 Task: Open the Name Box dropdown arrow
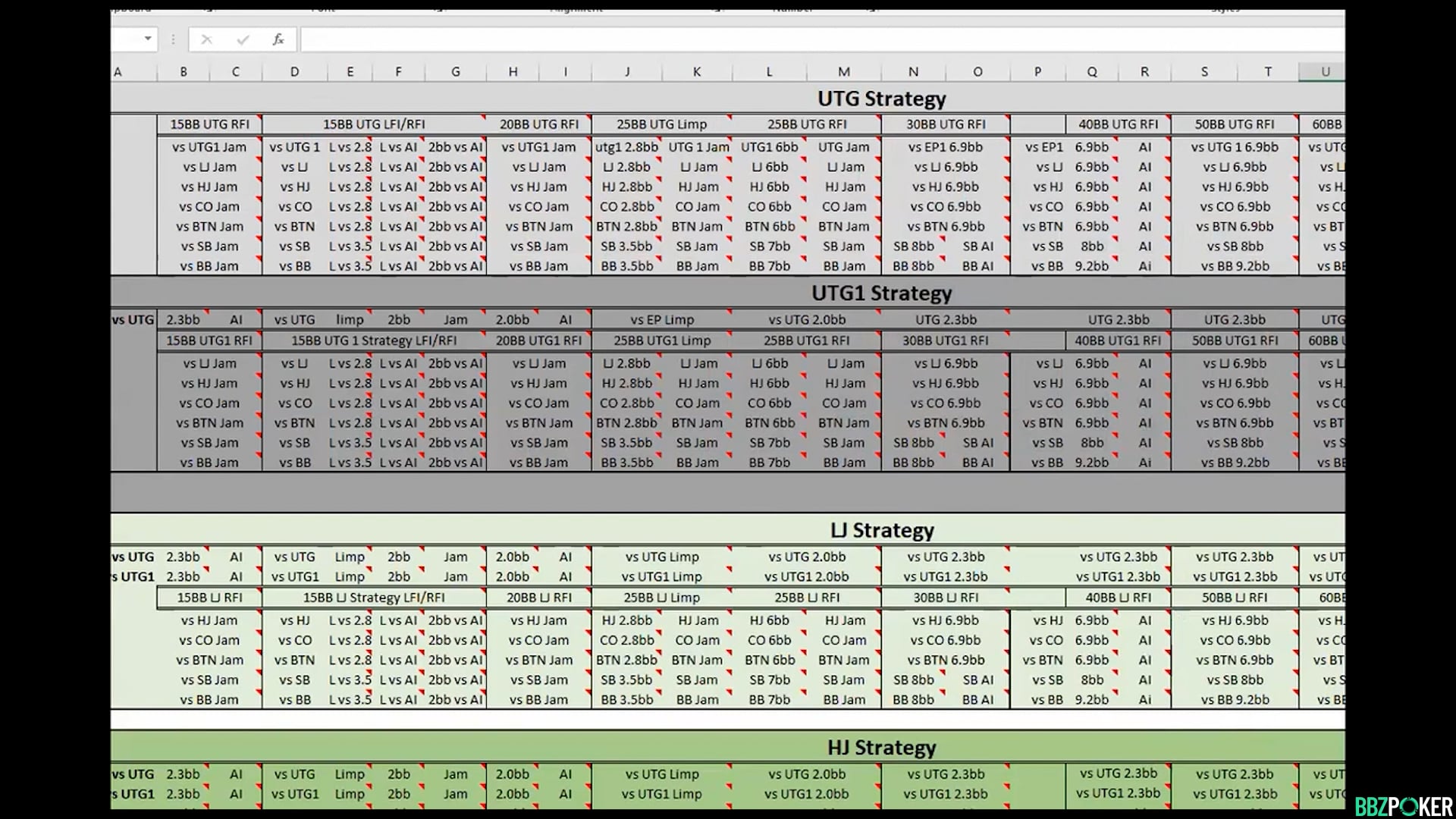pyautogui.click(x=148, y=39)
